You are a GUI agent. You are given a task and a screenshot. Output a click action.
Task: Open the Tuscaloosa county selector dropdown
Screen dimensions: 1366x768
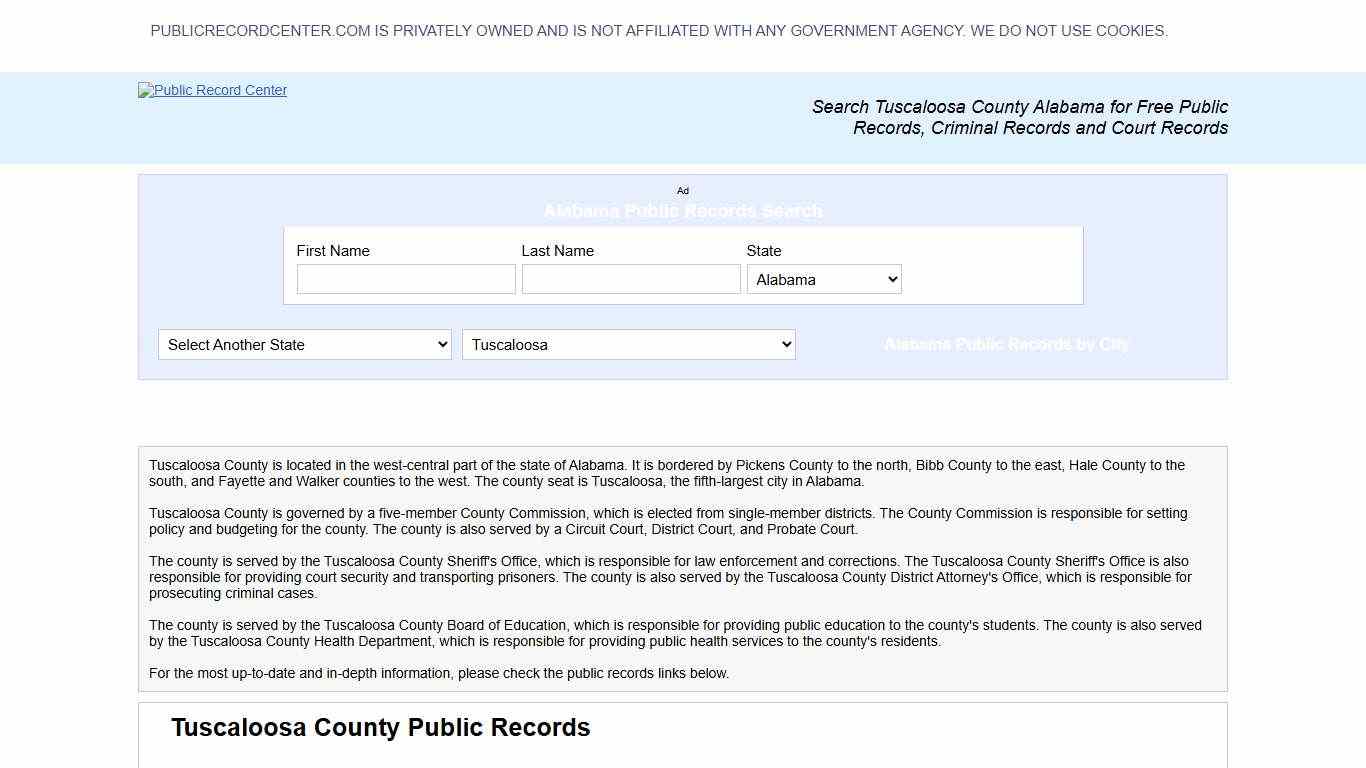(628, 344)
